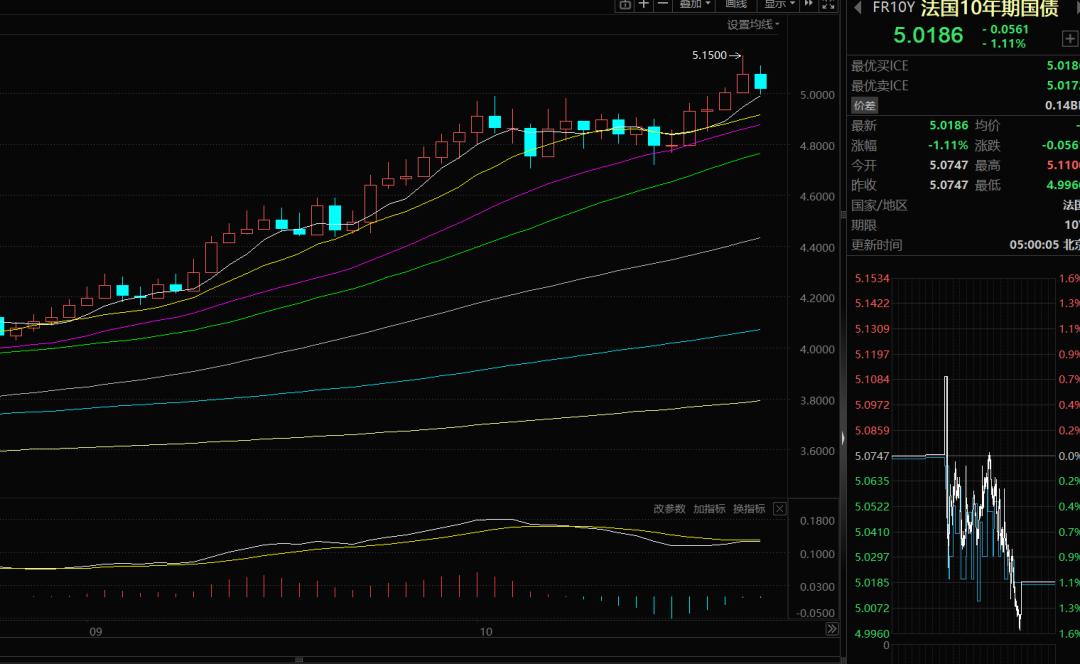Click the FR10Y ticker code
Viewport: 1080px width, 664px height.
pyautogui.click(x=893, y=8)
